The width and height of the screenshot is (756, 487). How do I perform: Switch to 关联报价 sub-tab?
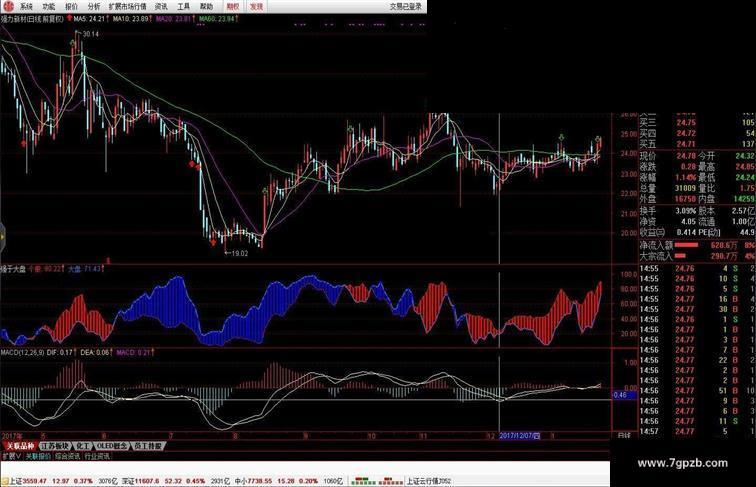[38, 456]
